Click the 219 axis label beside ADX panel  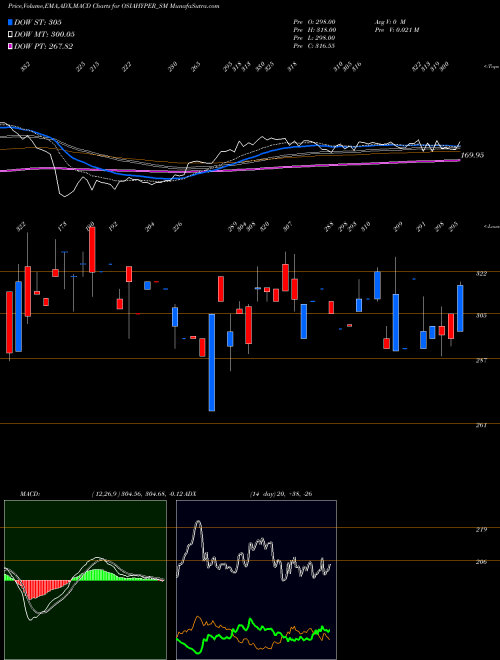click(481, 530)
